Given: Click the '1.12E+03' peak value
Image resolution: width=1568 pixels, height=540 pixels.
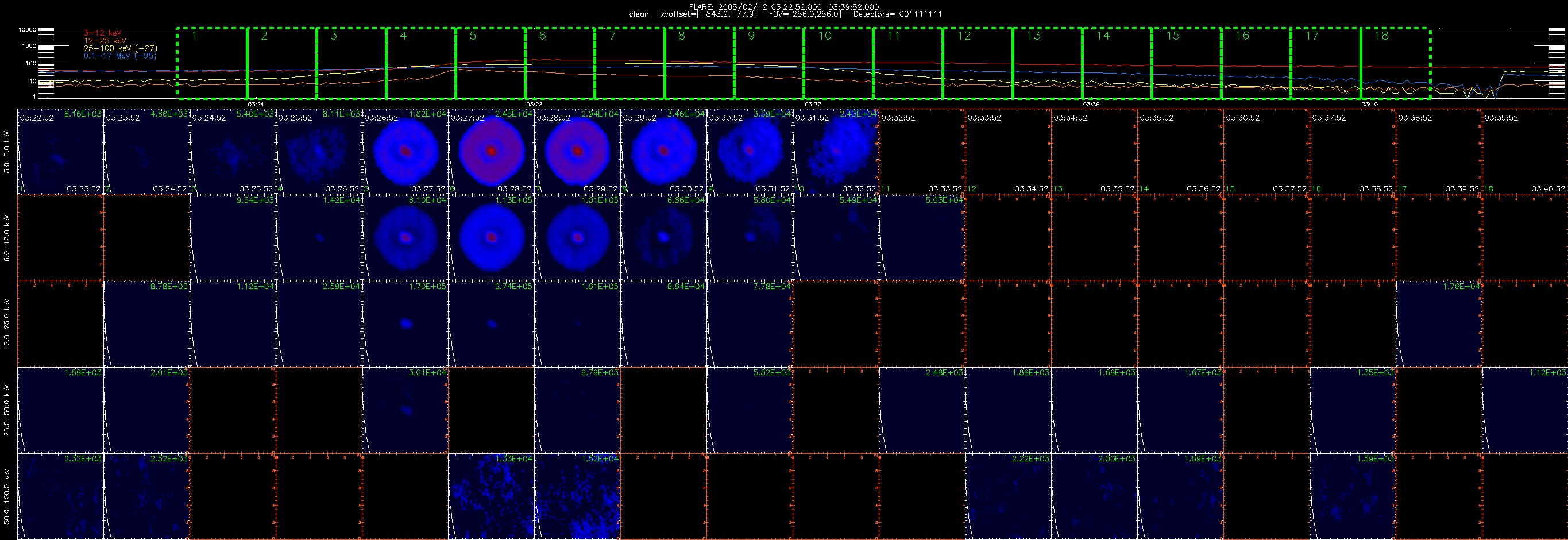Looking at the screenshot, I should point(1547,372).
